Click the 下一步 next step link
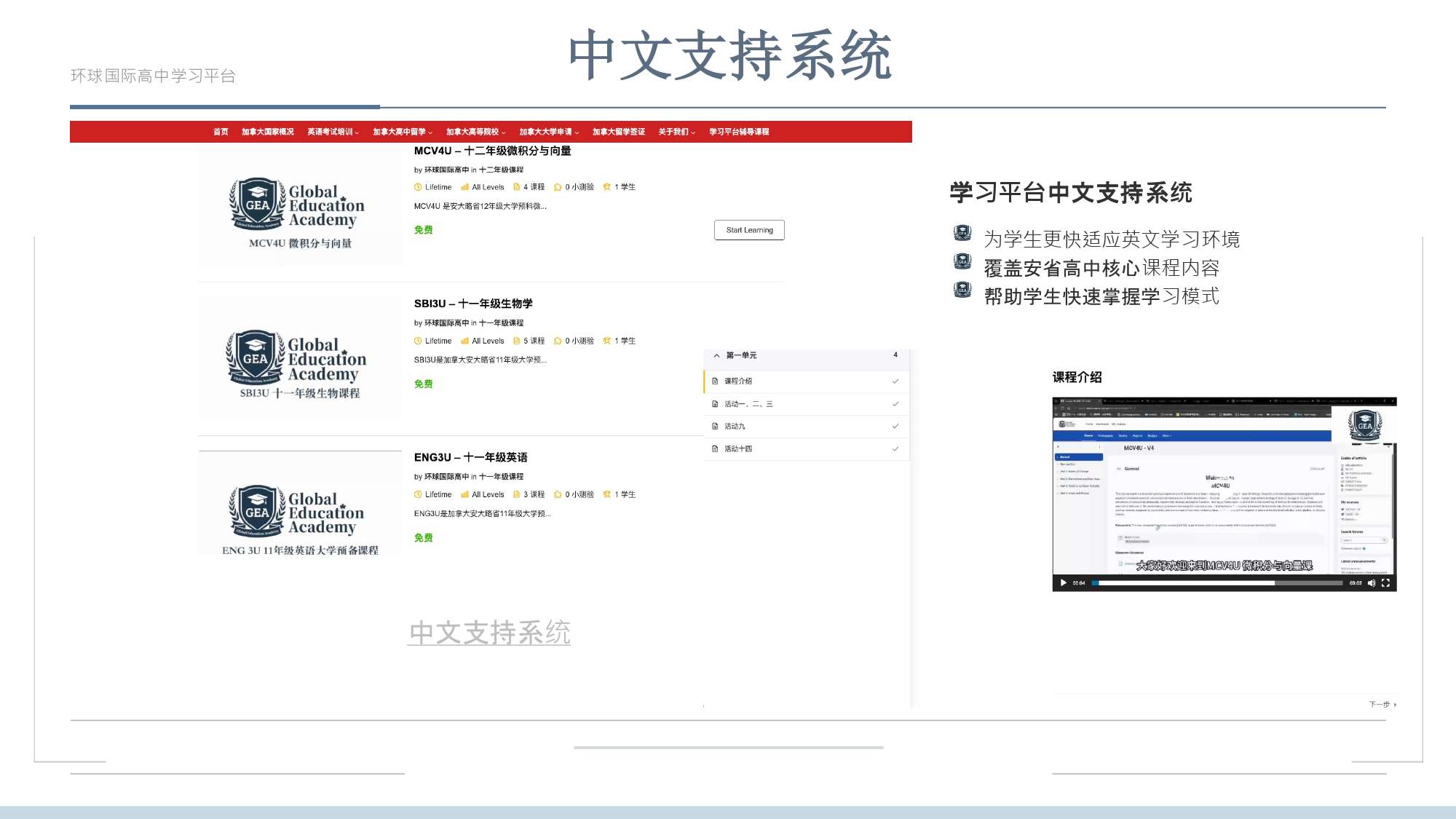Viewport: 1456px width, 819px height. pos(1382,705)
